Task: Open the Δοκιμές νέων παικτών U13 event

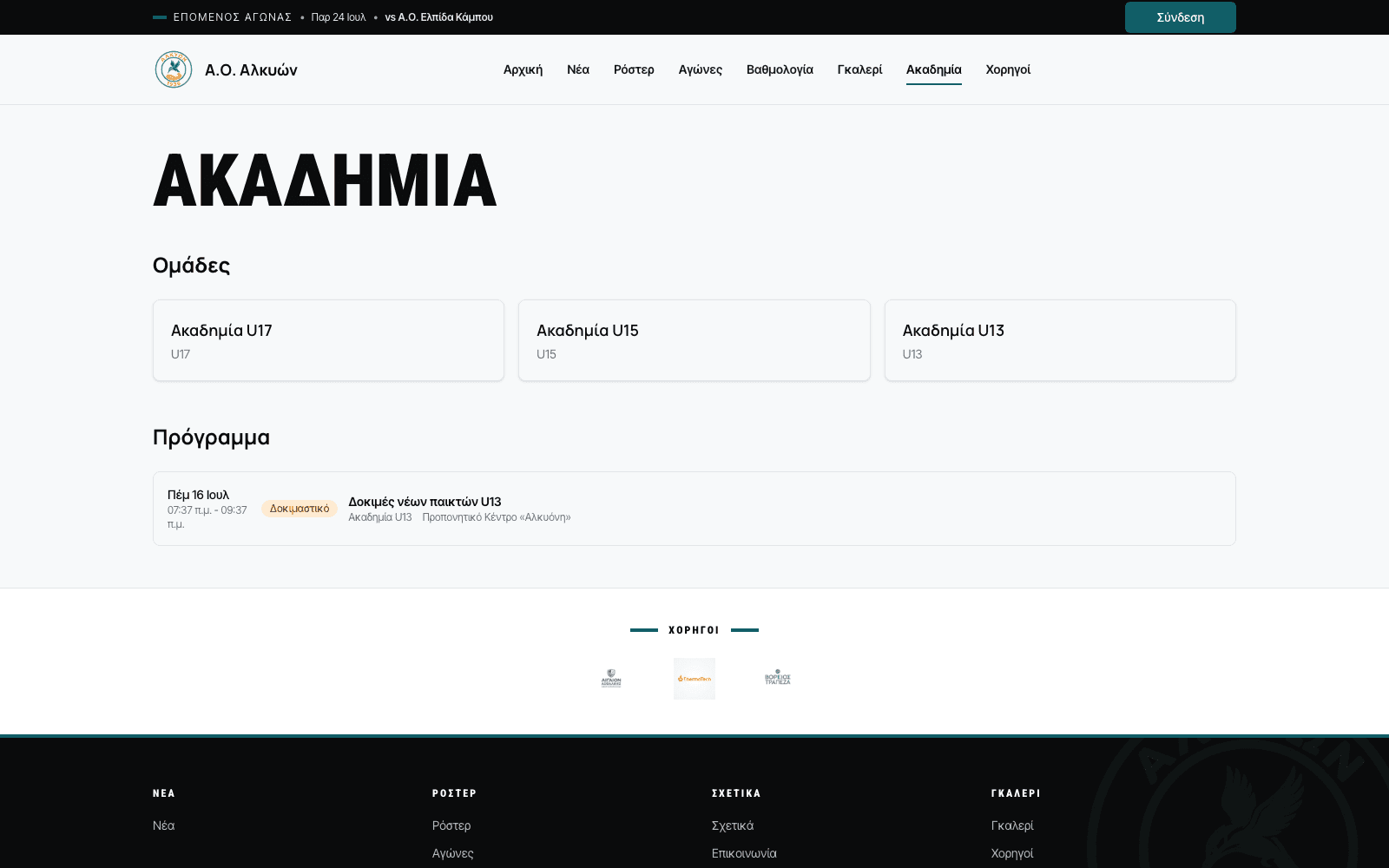Action: pos(694,509)
